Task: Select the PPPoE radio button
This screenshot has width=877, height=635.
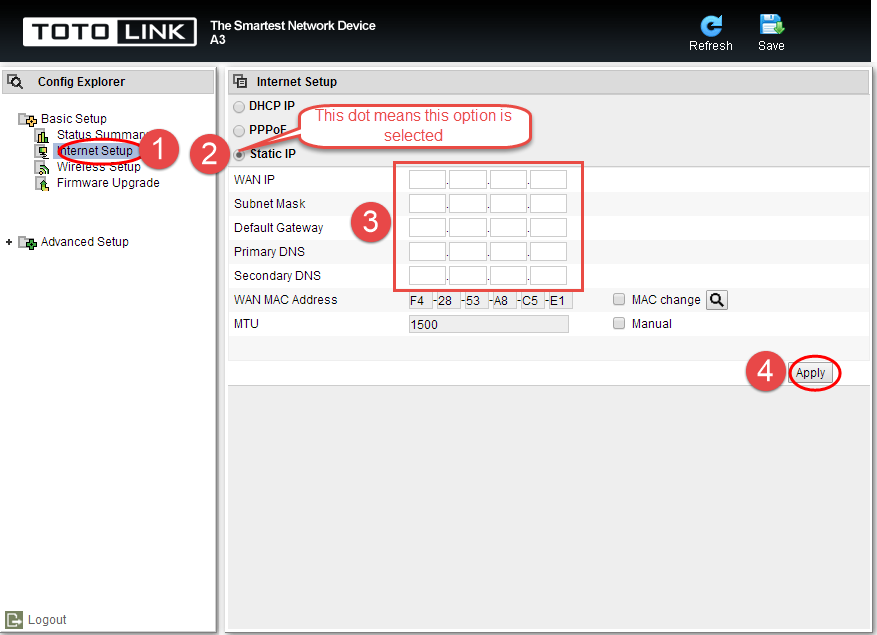Action: point(239,130)
